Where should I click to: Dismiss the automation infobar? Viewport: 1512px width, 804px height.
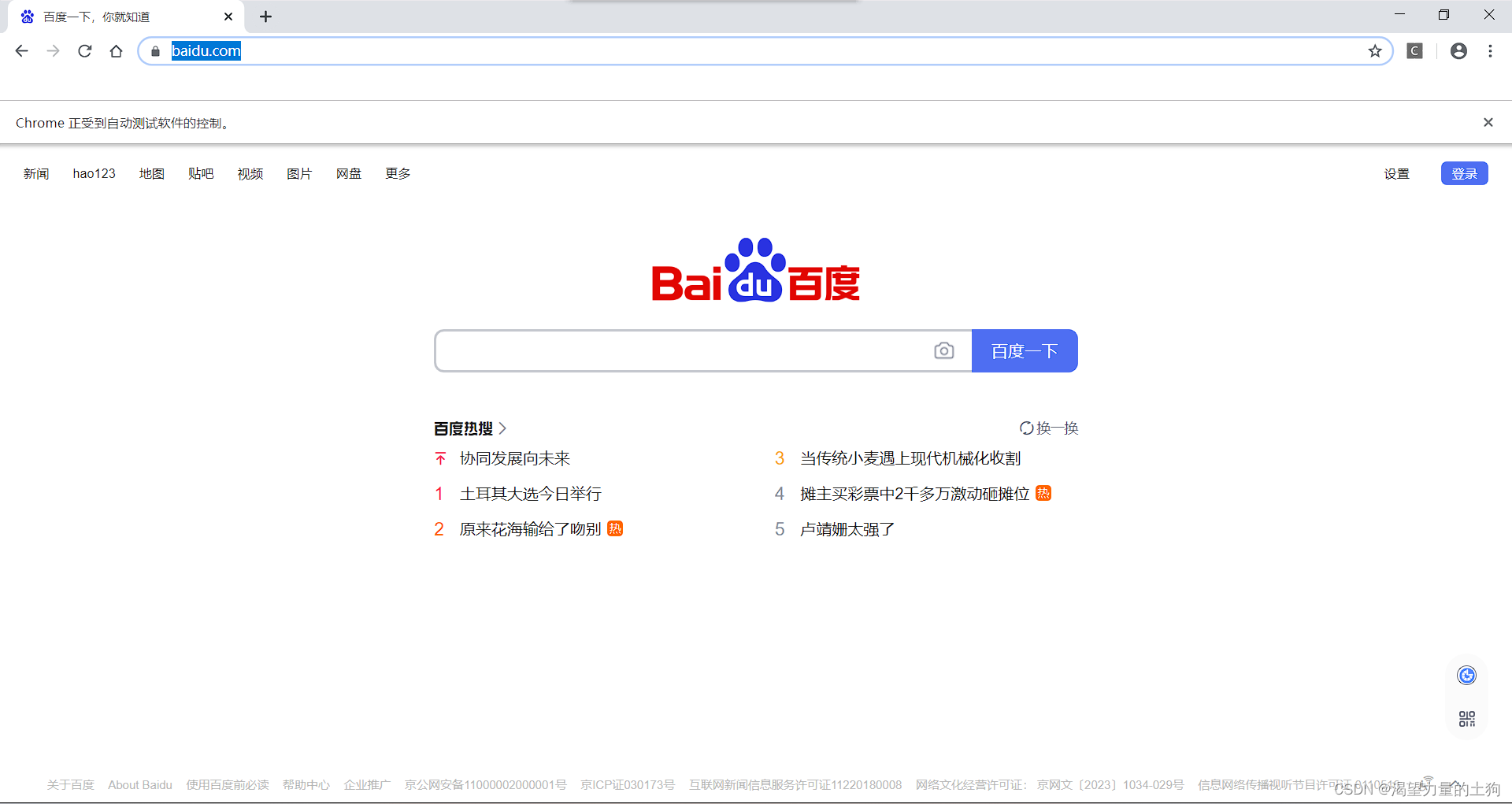(1488, 122)
